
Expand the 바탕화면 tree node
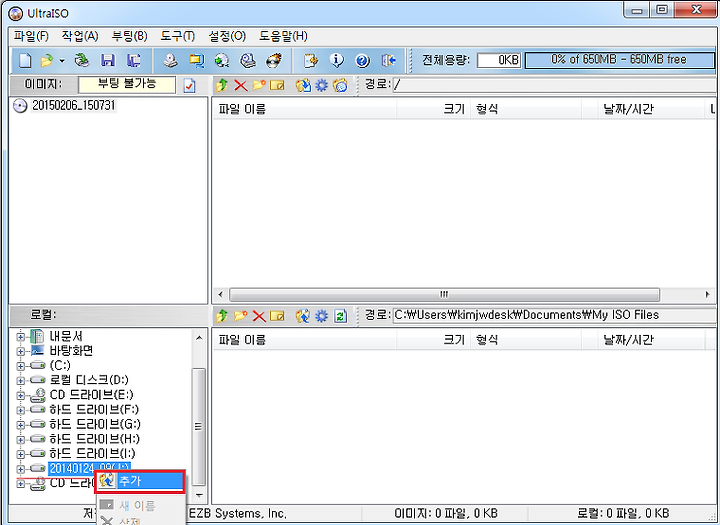(20, 352)
